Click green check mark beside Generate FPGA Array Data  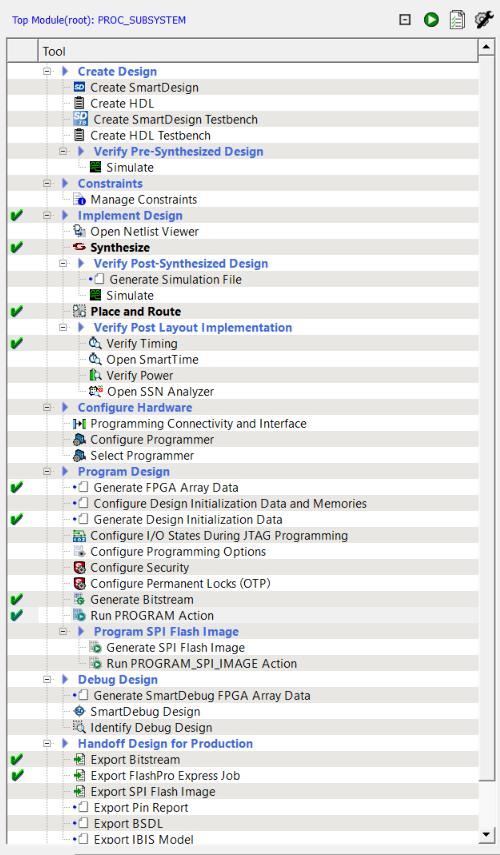17,487
